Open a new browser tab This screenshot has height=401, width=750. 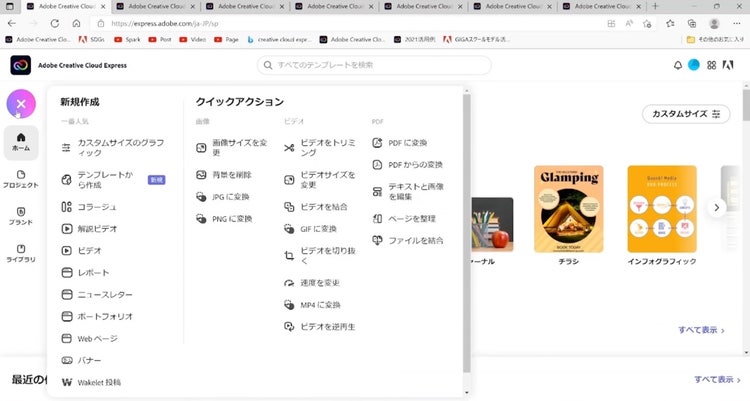655,7
